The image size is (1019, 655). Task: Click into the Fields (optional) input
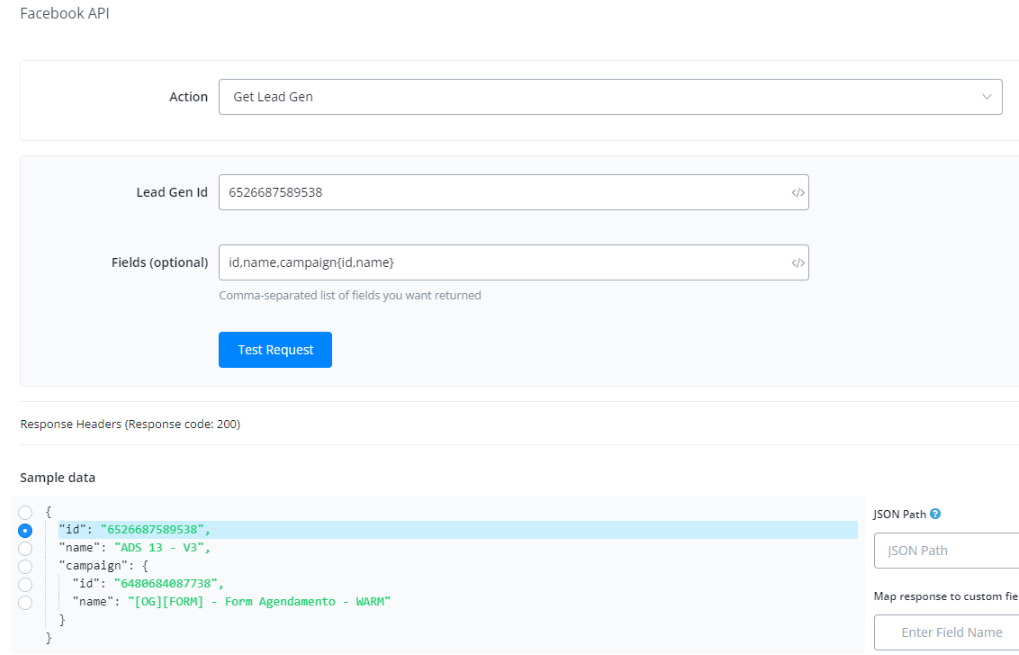point(500,263)
